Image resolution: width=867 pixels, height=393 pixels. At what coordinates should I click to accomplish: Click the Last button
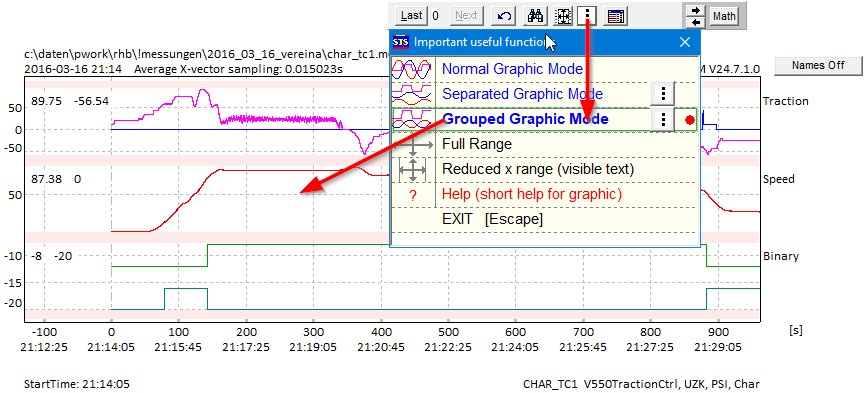411,15
